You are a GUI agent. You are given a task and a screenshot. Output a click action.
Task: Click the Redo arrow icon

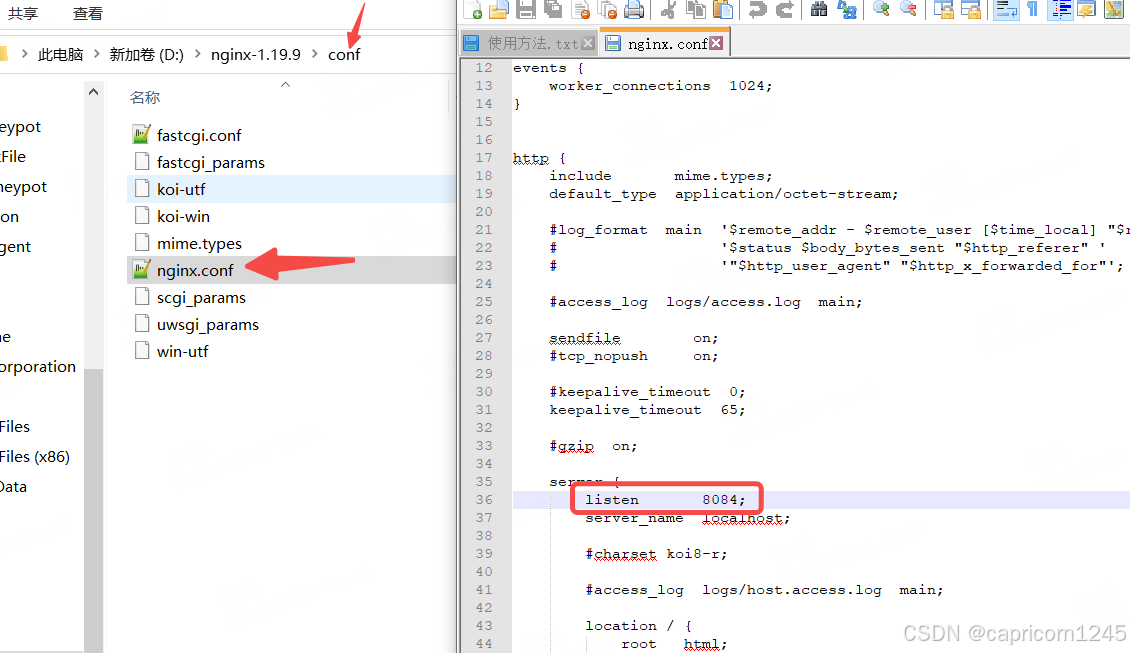[x=785, y=9]
